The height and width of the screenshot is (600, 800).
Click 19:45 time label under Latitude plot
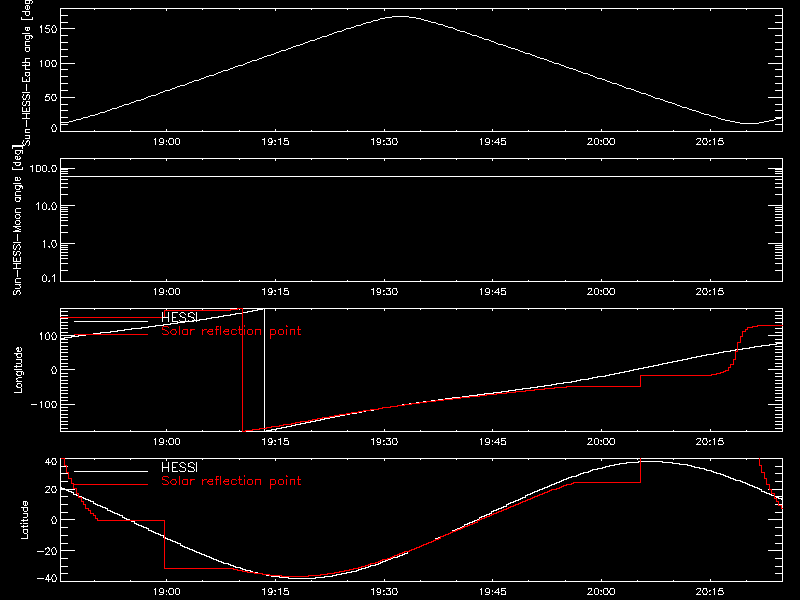[492, 592]
